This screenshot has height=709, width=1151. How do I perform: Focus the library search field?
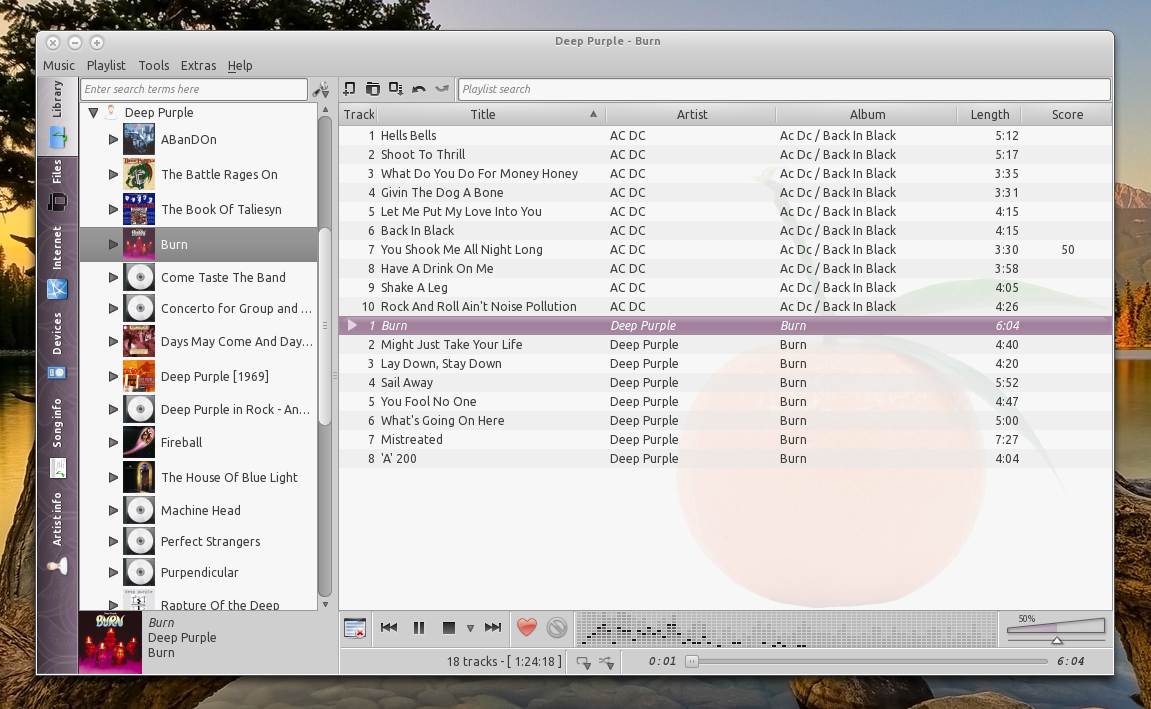pos(194,90)
